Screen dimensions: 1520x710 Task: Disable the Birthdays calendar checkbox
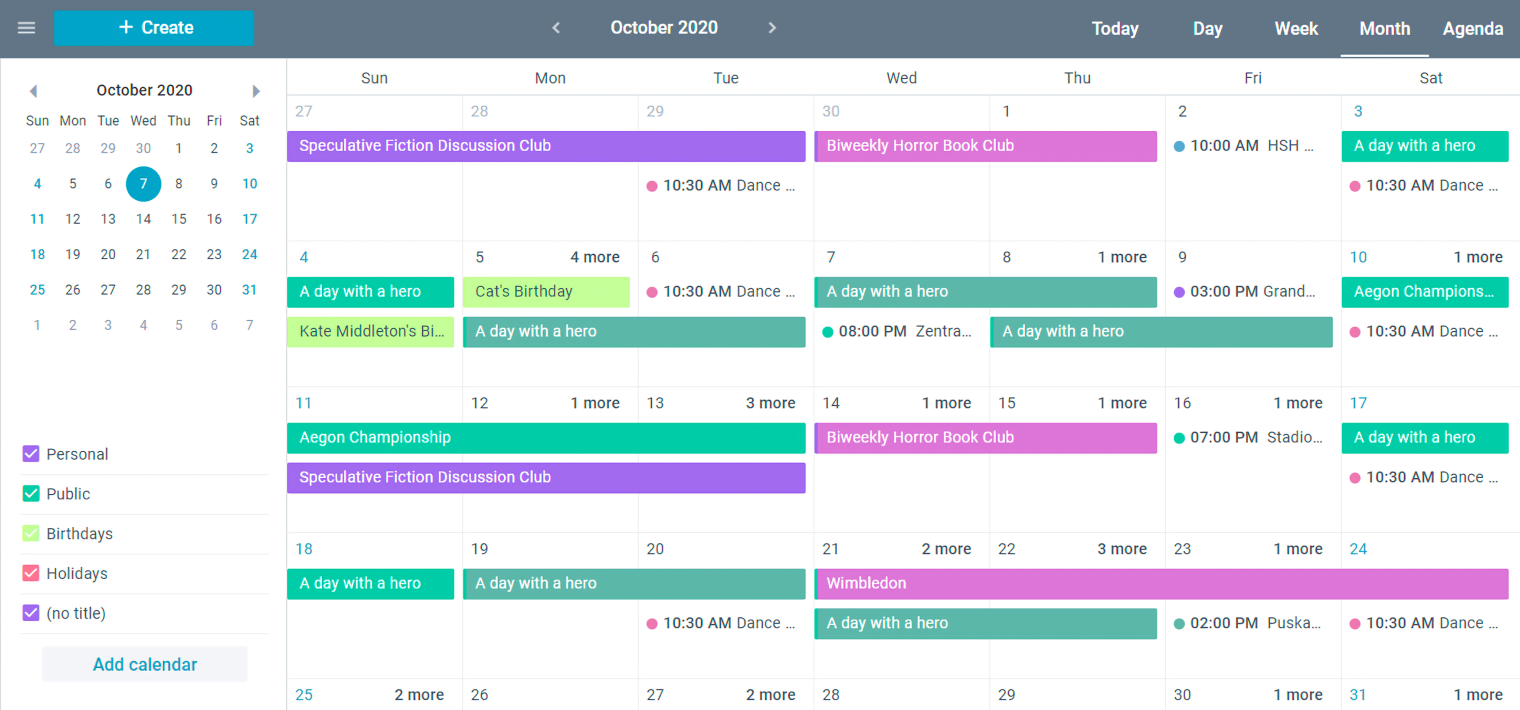[x=31, y=534]
